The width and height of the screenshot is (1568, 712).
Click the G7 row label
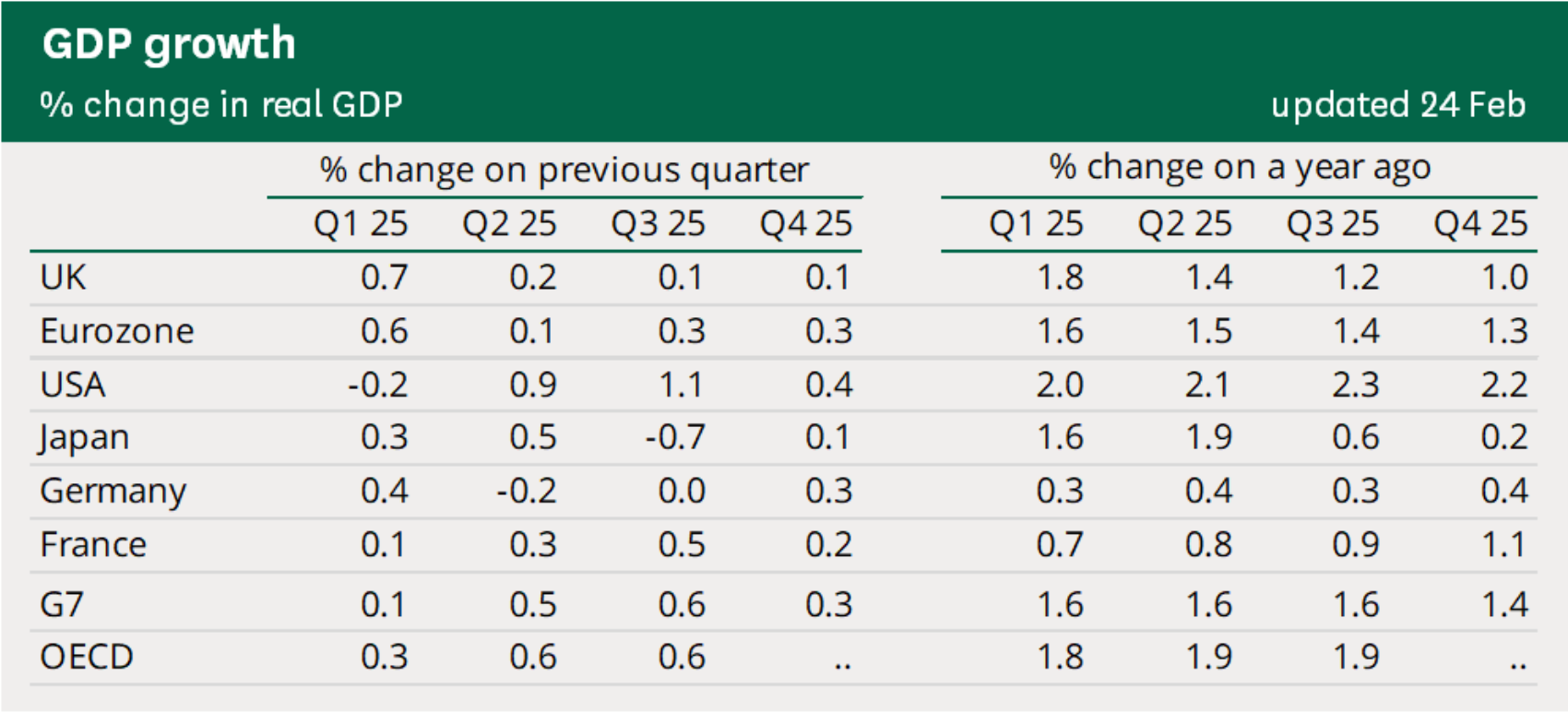point(62,605)
